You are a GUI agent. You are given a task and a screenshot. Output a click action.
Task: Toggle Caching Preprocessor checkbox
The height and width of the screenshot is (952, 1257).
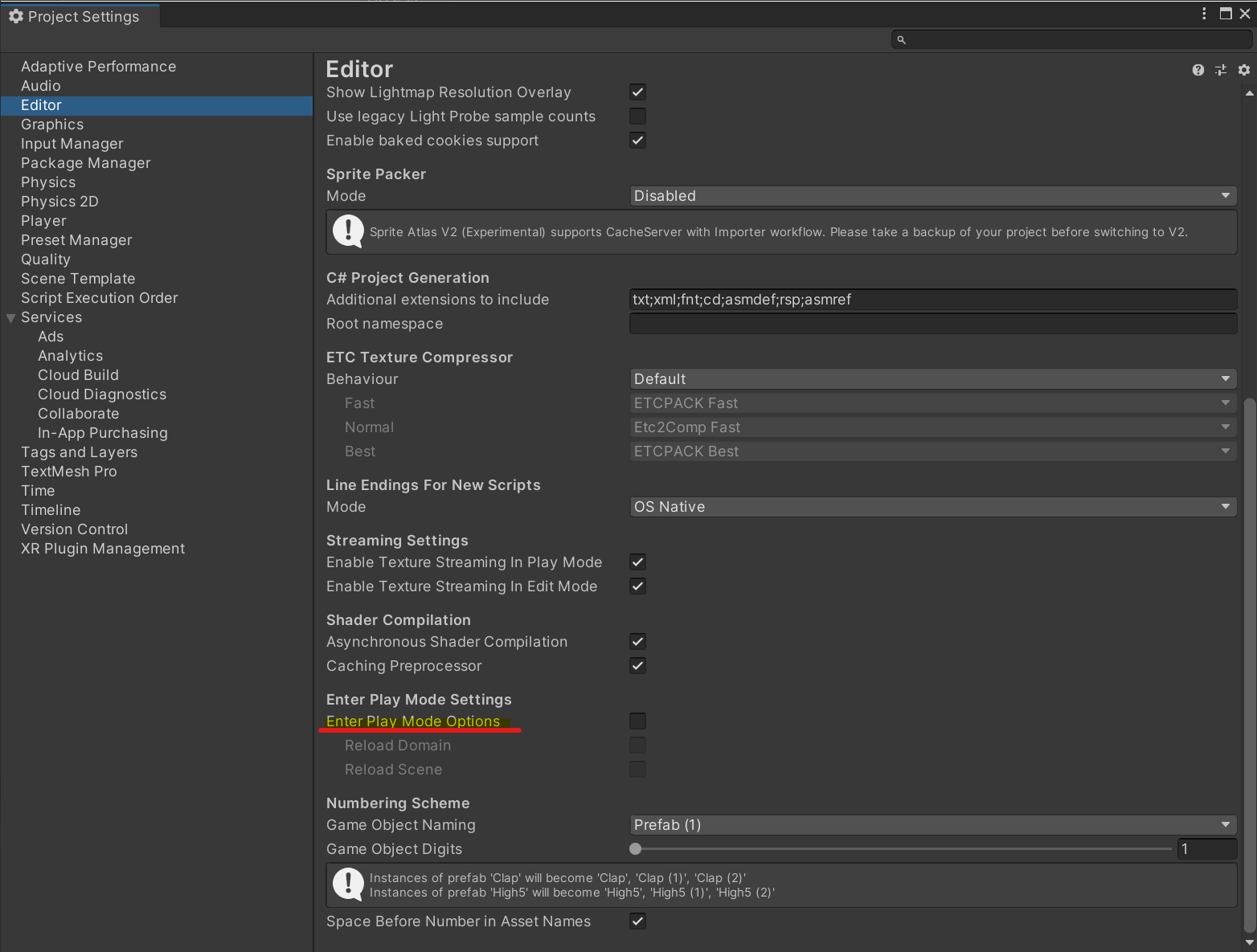point(637,666)
